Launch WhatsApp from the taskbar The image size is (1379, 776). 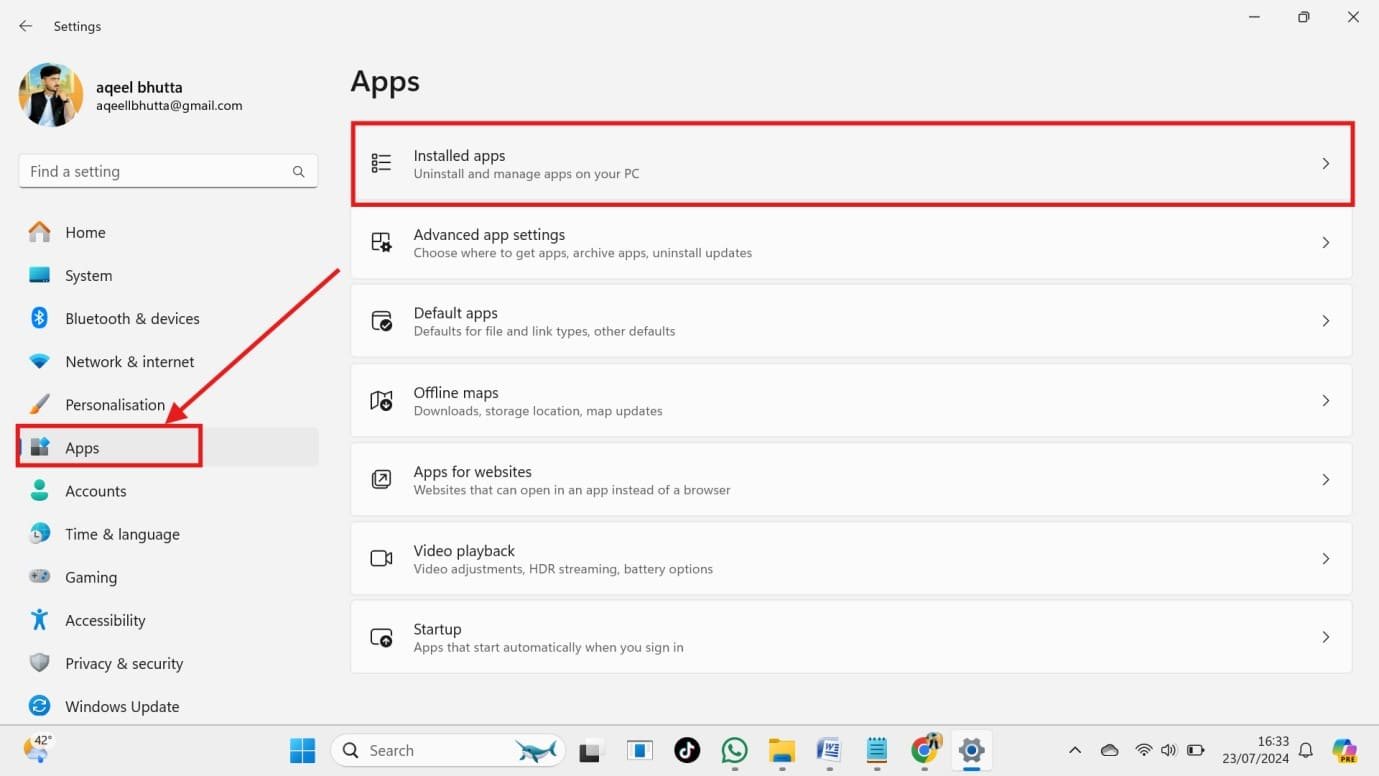pyautogui.click(x=734, y=750)
